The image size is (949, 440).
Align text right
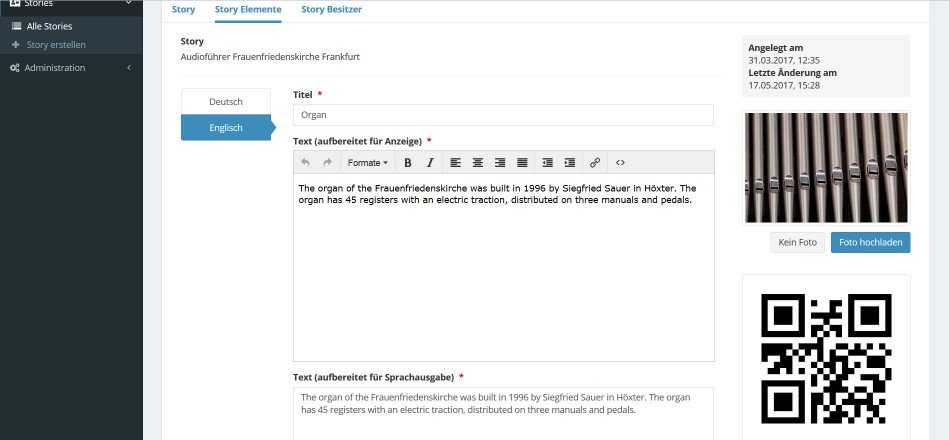pyautogui.click(x=500, y=163)
